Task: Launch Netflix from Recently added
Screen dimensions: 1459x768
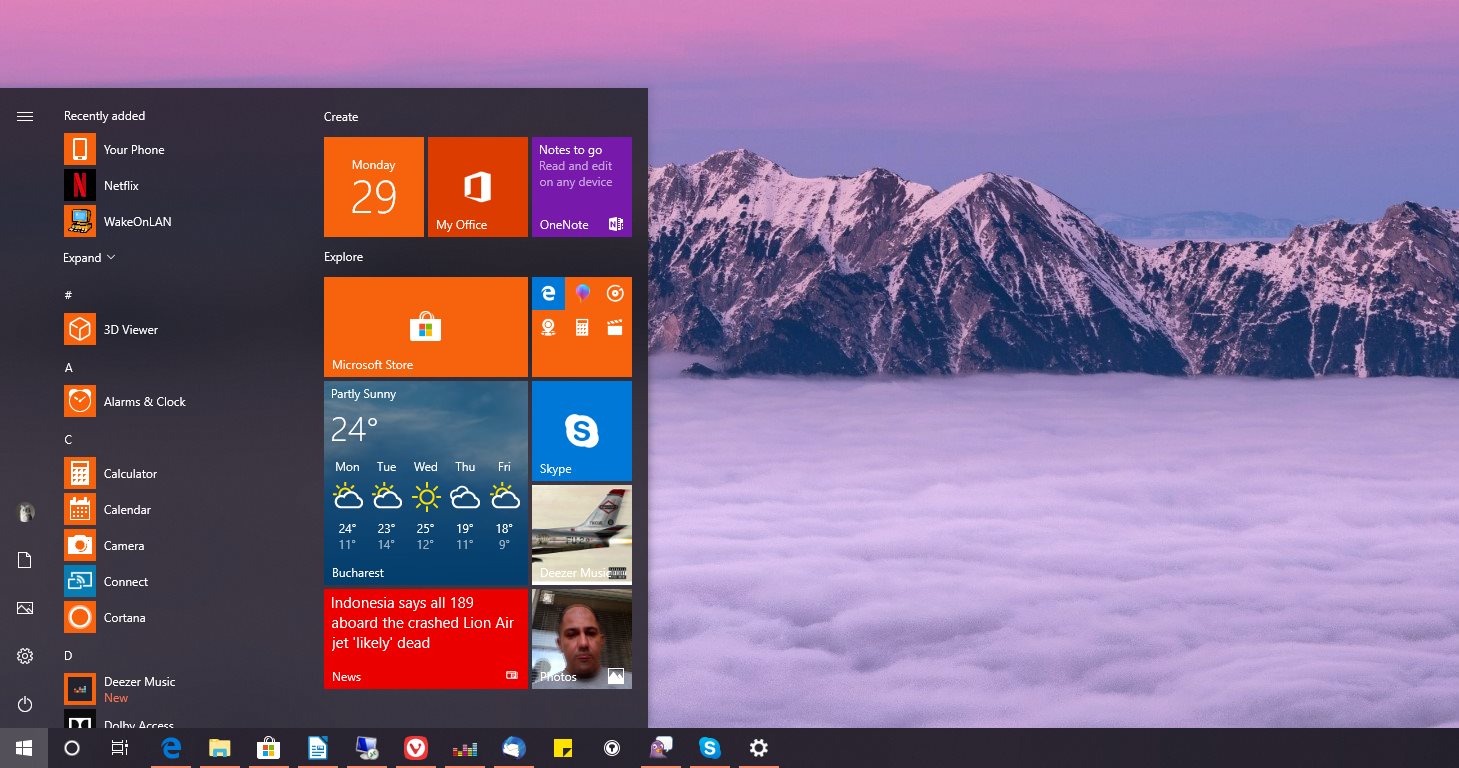Action: 178,186
